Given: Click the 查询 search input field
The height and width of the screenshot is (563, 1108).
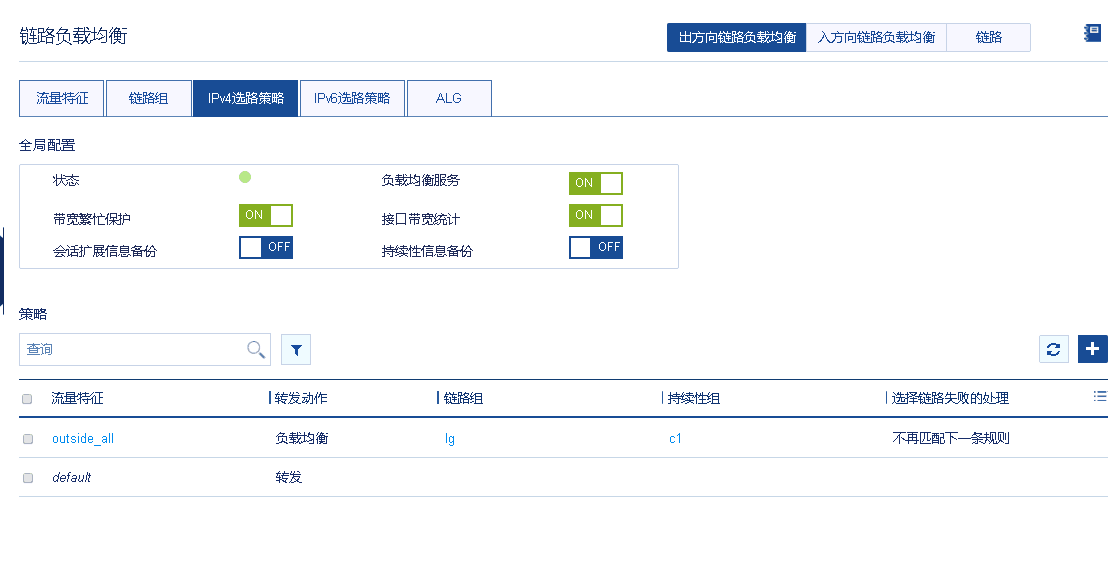Looking at the screenshot, I should click(130, 349).
